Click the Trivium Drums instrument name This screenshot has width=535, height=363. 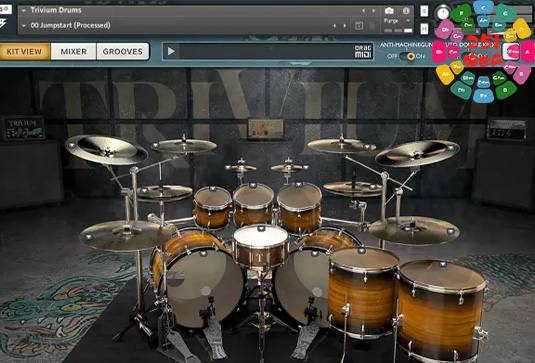tap(56, 10)
